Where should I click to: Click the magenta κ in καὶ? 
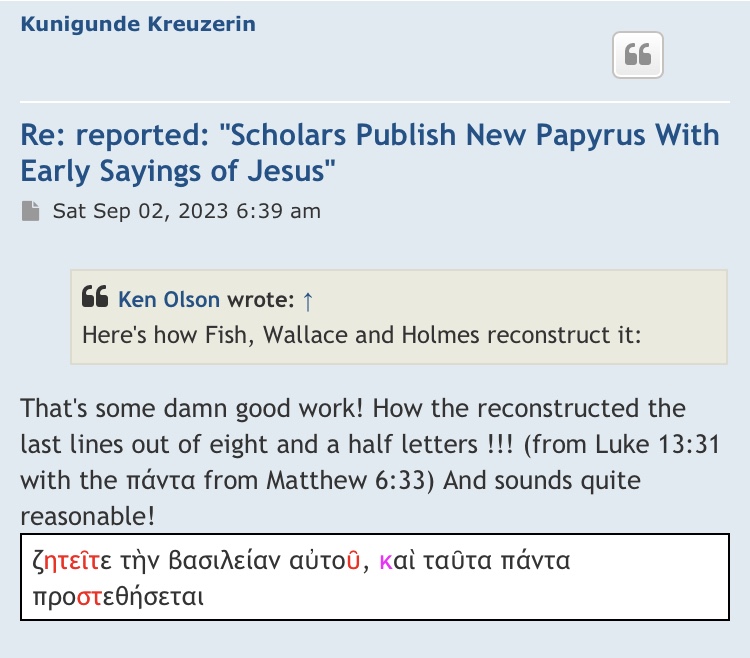[x=385, y=562]
